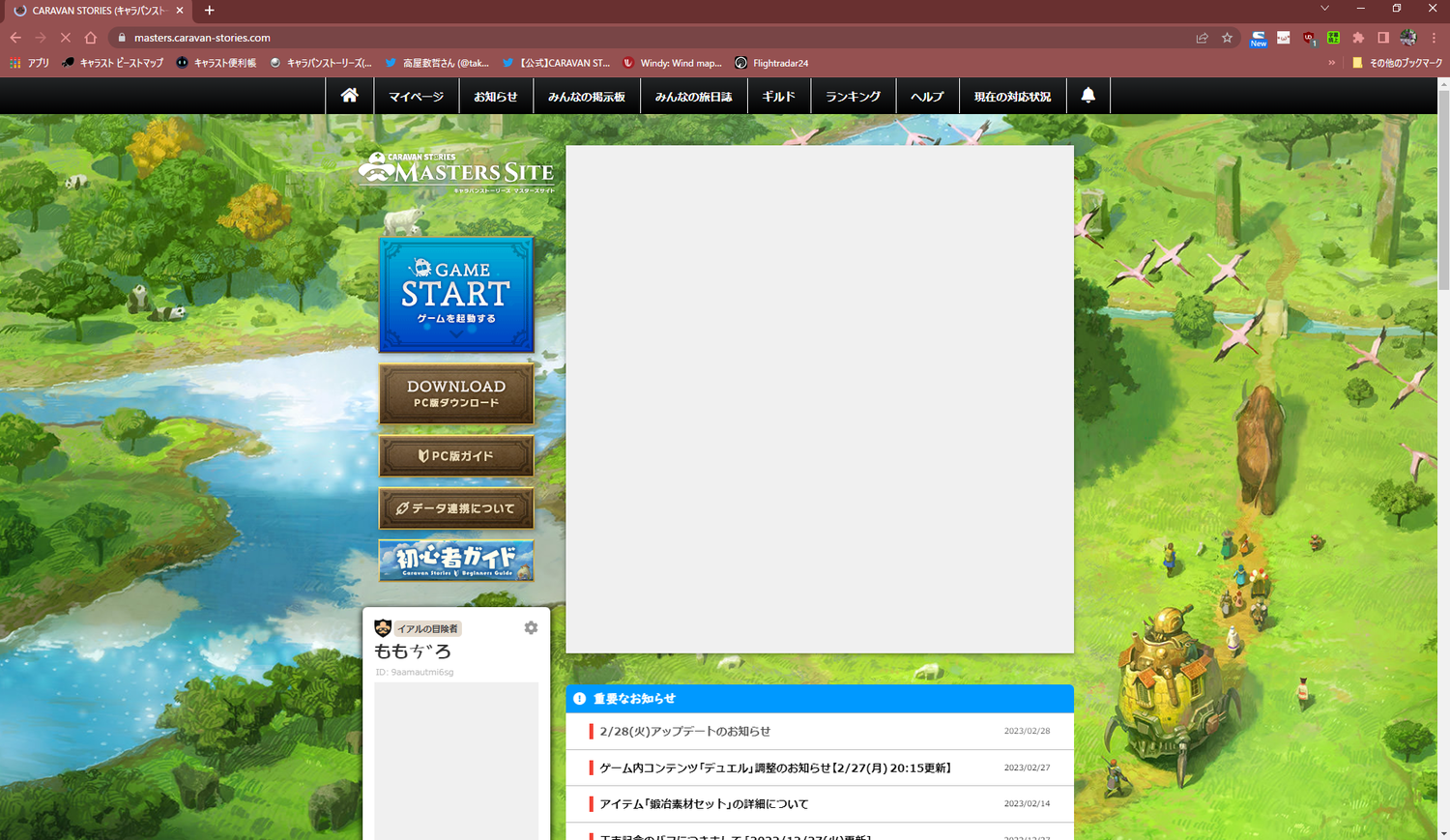Click the DOWNLOAD PC版ダウンロード button
1450x840 pixels.
click(456, 393)
